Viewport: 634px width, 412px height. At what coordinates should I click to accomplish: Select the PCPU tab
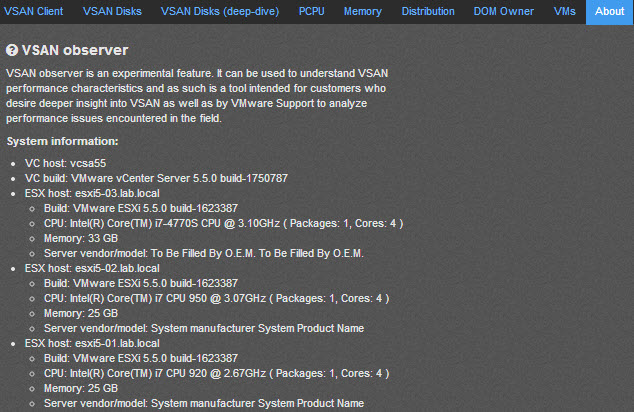pos(312,11)
